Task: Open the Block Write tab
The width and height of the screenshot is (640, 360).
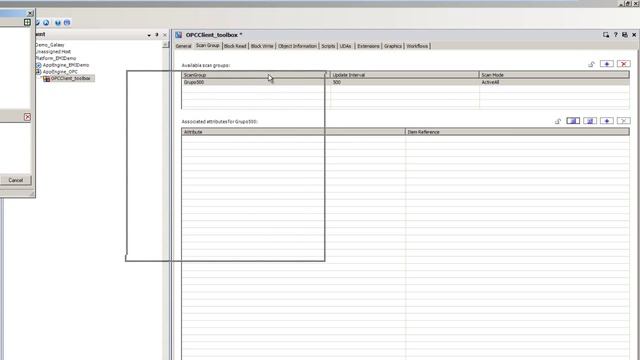Action: tap(262, 46)
